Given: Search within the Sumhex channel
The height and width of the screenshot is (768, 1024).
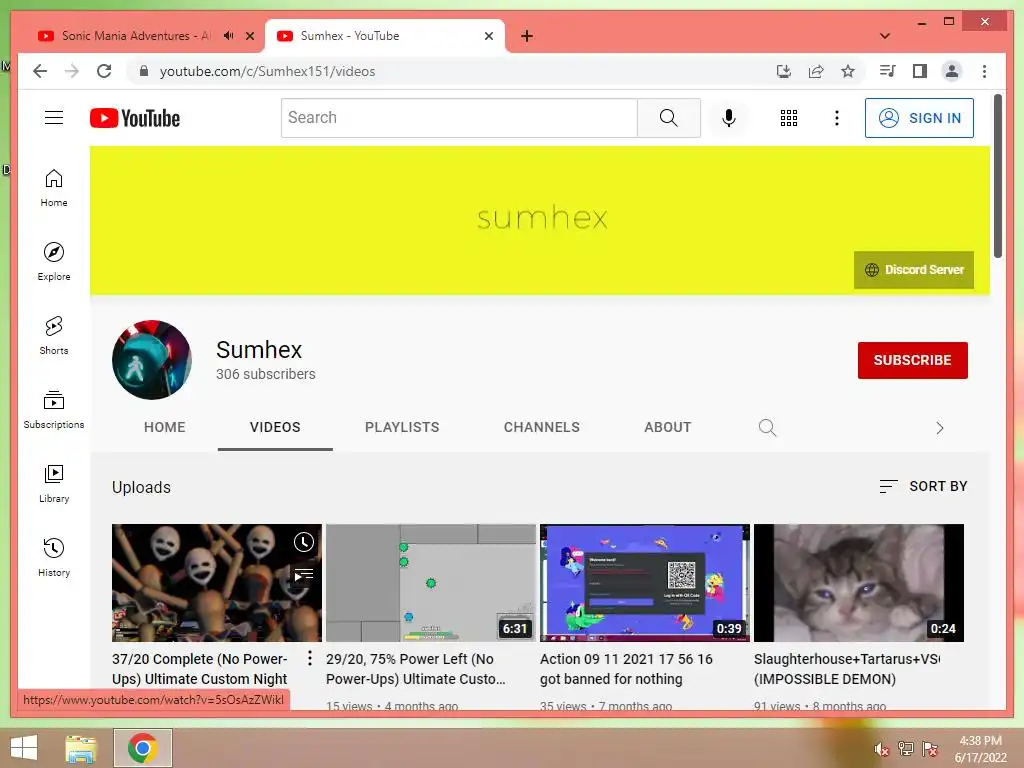Looking at the screenshot, I should 767,428.
